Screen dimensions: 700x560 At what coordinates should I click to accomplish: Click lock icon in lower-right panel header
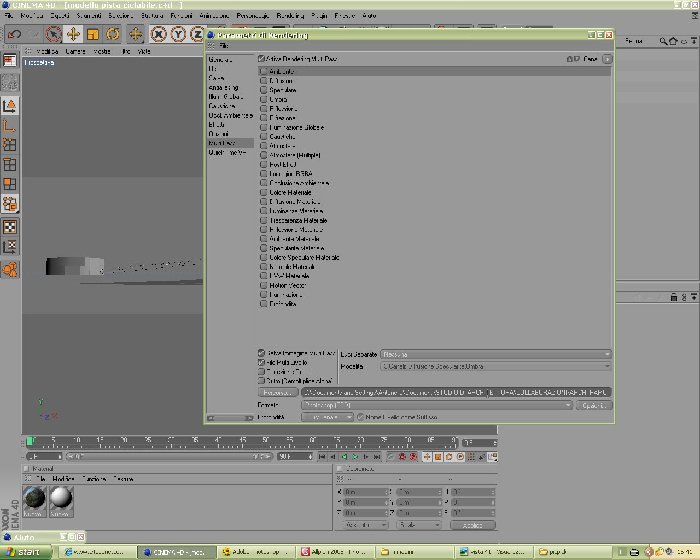(x=674, y=297)
